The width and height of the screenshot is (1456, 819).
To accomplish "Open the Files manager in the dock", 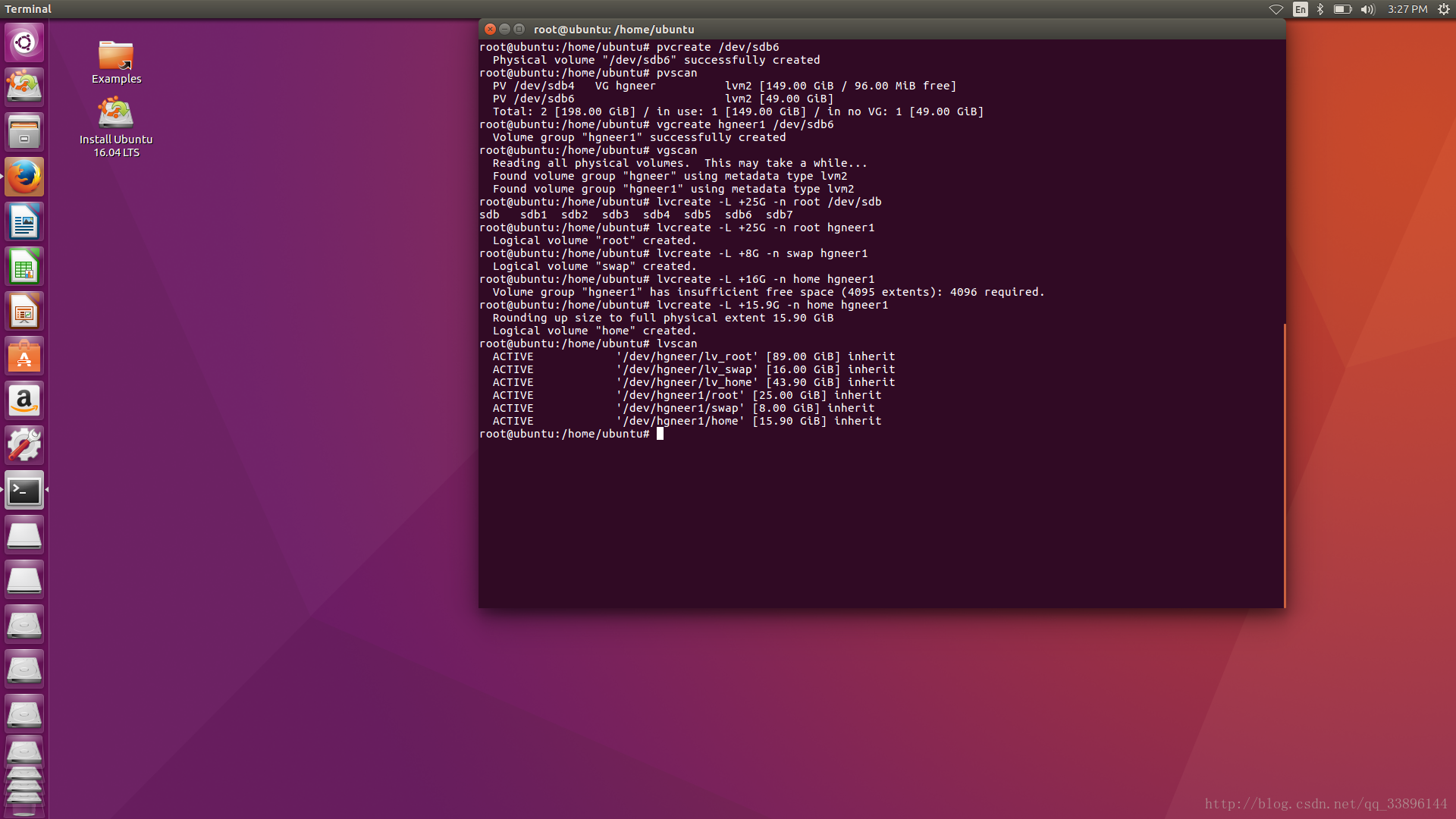I will 24,132.
